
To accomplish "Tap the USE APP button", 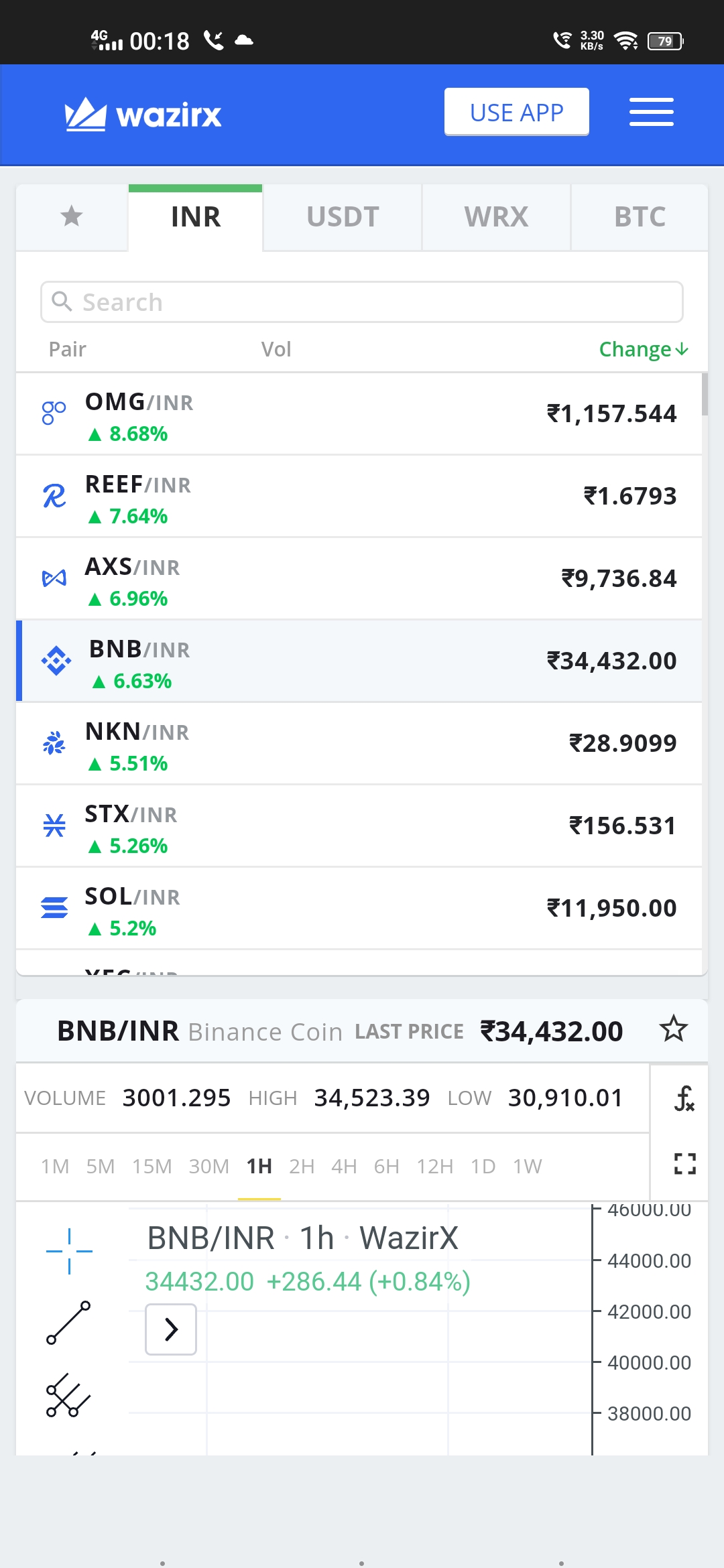I will 517,112.
